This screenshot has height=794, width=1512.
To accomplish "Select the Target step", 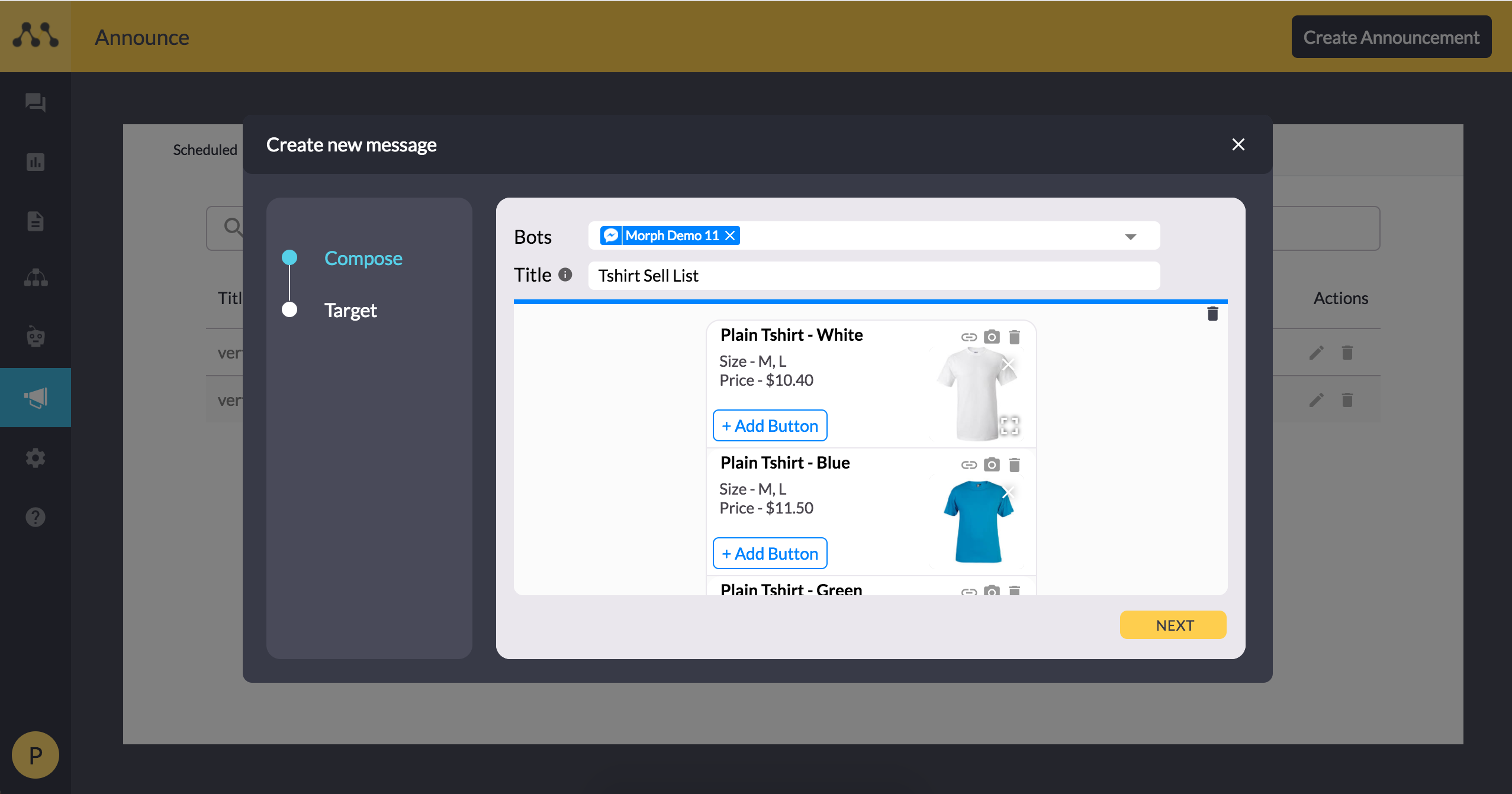I will pos(350,310).
